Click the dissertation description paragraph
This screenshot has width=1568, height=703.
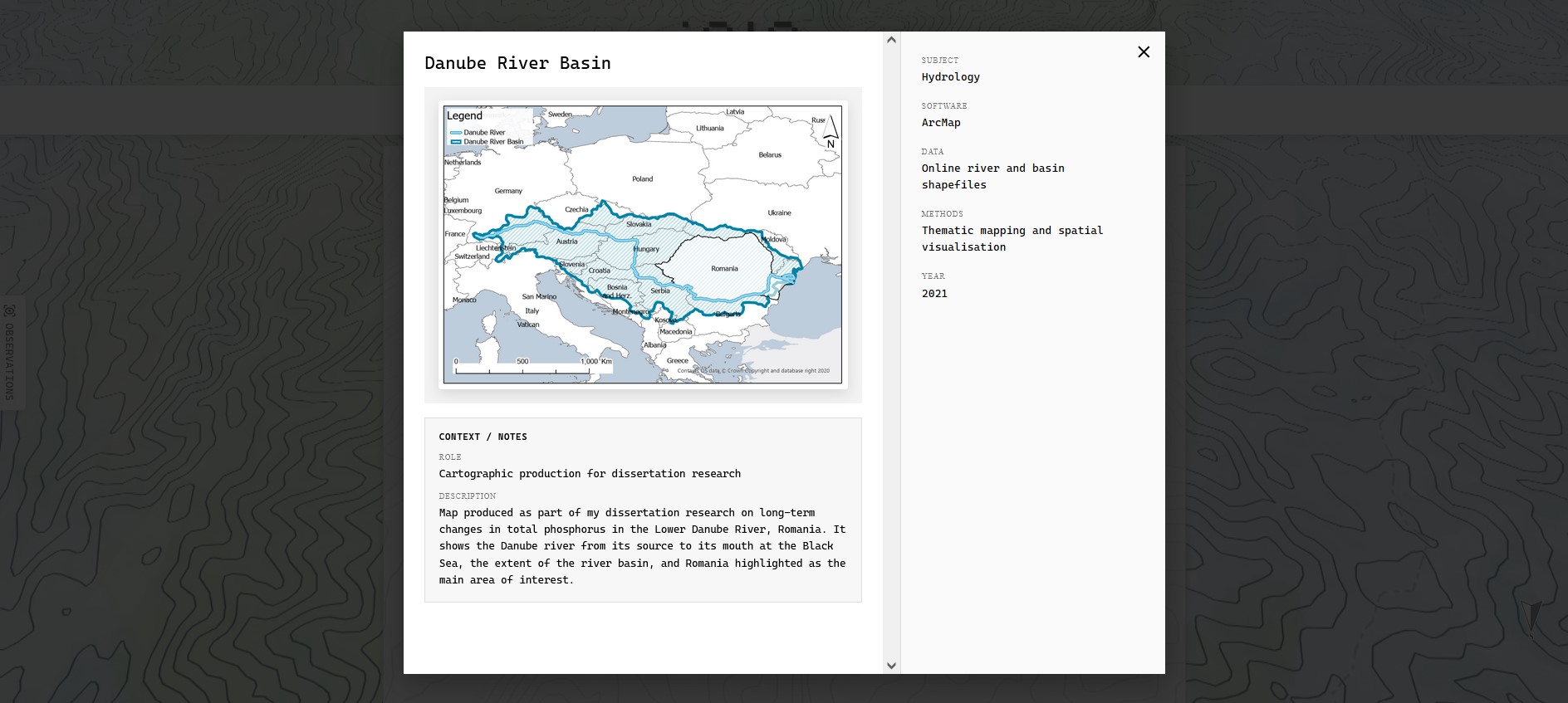pyautogui.click(x=642, y=546)
